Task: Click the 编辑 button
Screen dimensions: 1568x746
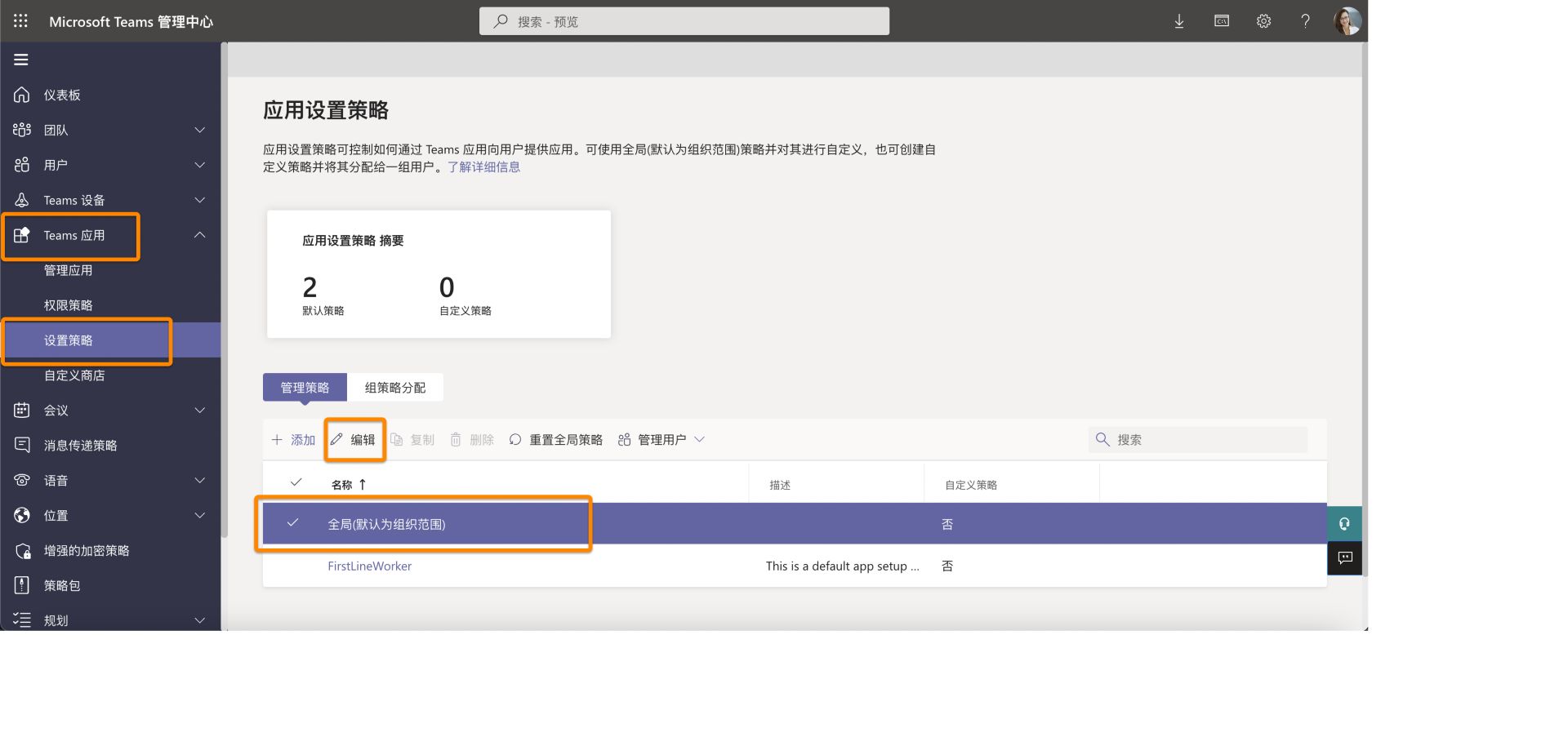Action: pyautogui.click(x=354, y=440)
